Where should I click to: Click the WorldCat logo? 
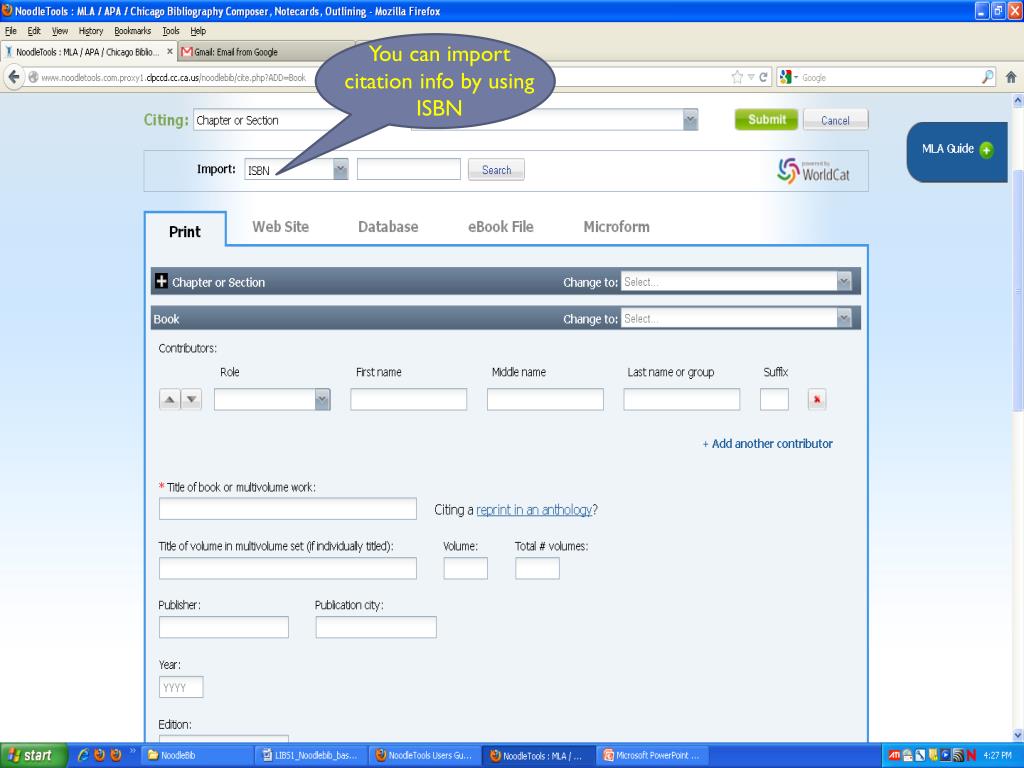pos(814,171)
